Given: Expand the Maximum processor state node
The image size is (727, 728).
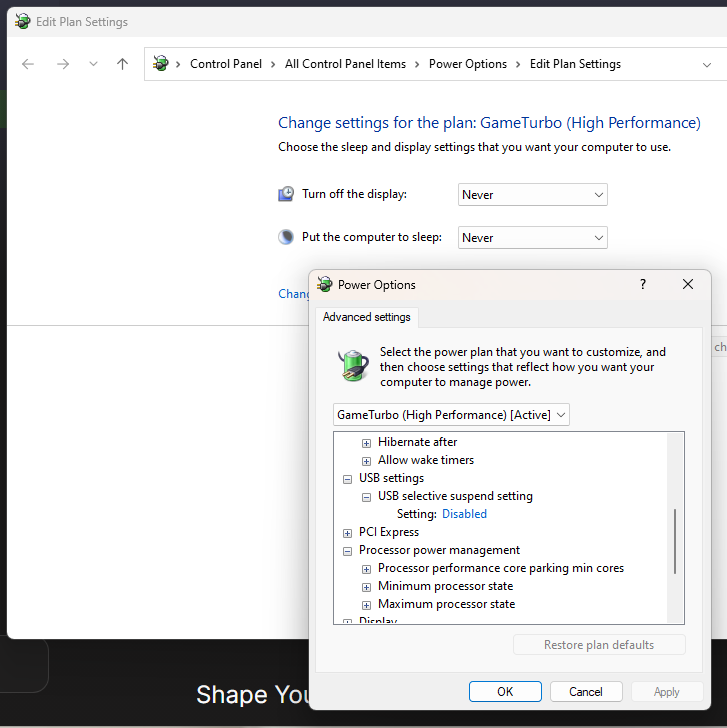Looking at the screenshot, I should coord(366,605).
